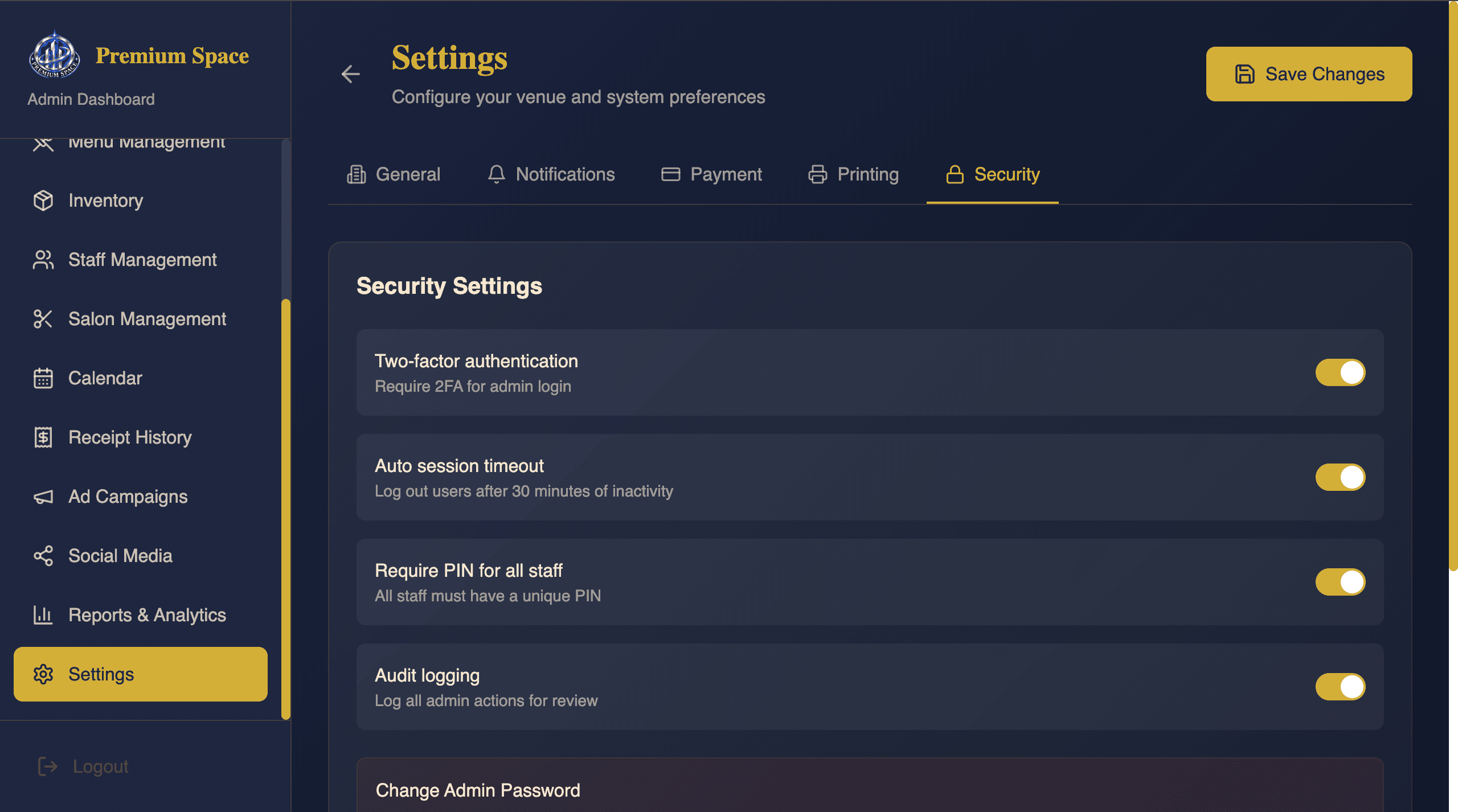Viewport: 1458px width, 812px height.
Task: Click the Salon Management scissors icon
Action: click(x=43, y=319)
